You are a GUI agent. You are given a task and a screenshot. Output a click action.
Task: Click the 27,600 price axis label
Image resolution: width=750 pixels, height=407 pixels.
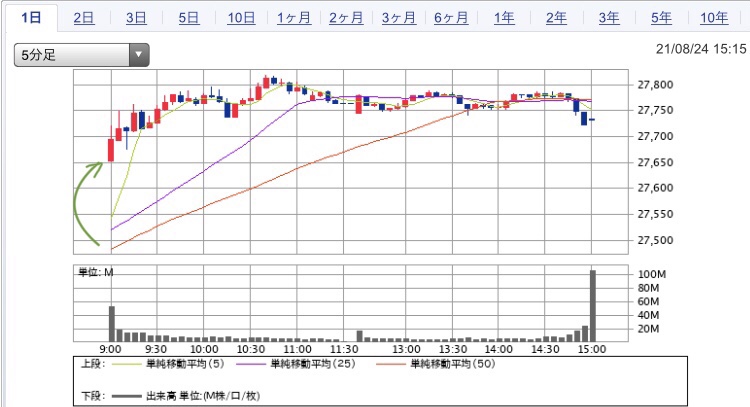pos(655,188)
